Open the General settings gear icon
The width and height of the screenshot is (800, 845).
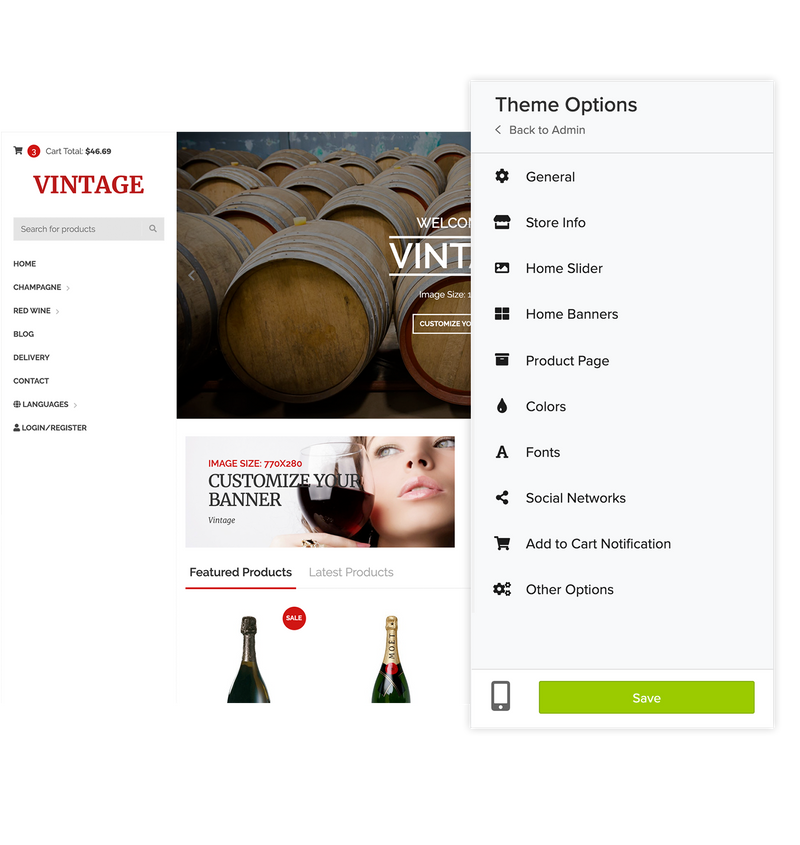pyautogui.click(x=502, y=176)
